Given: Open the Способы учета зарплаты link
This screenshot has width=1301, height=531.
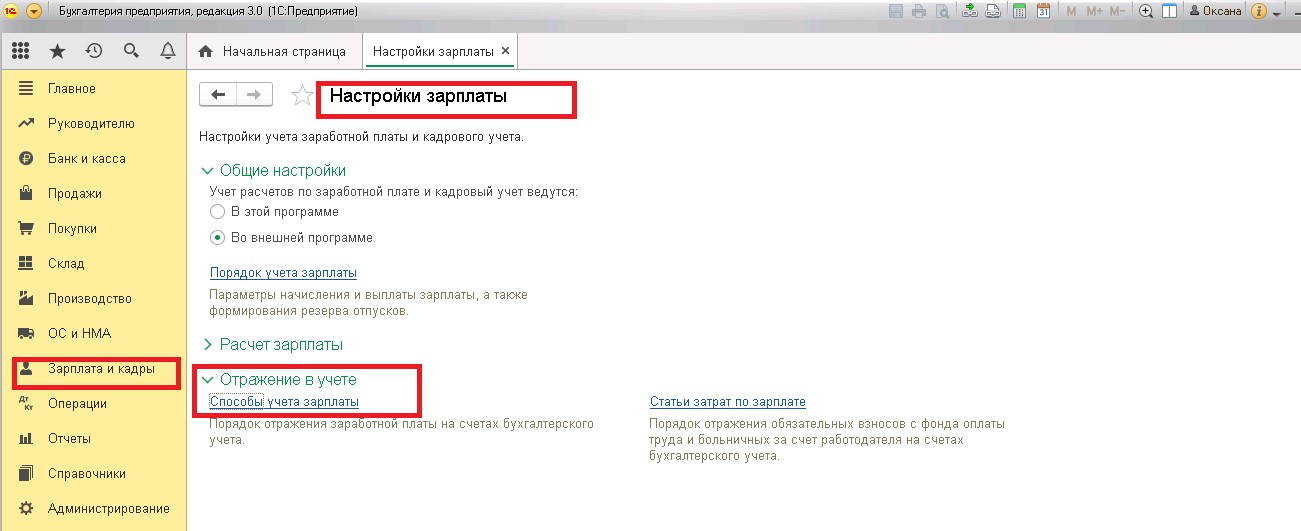Looking at the screenshot, I should (284, 402).
